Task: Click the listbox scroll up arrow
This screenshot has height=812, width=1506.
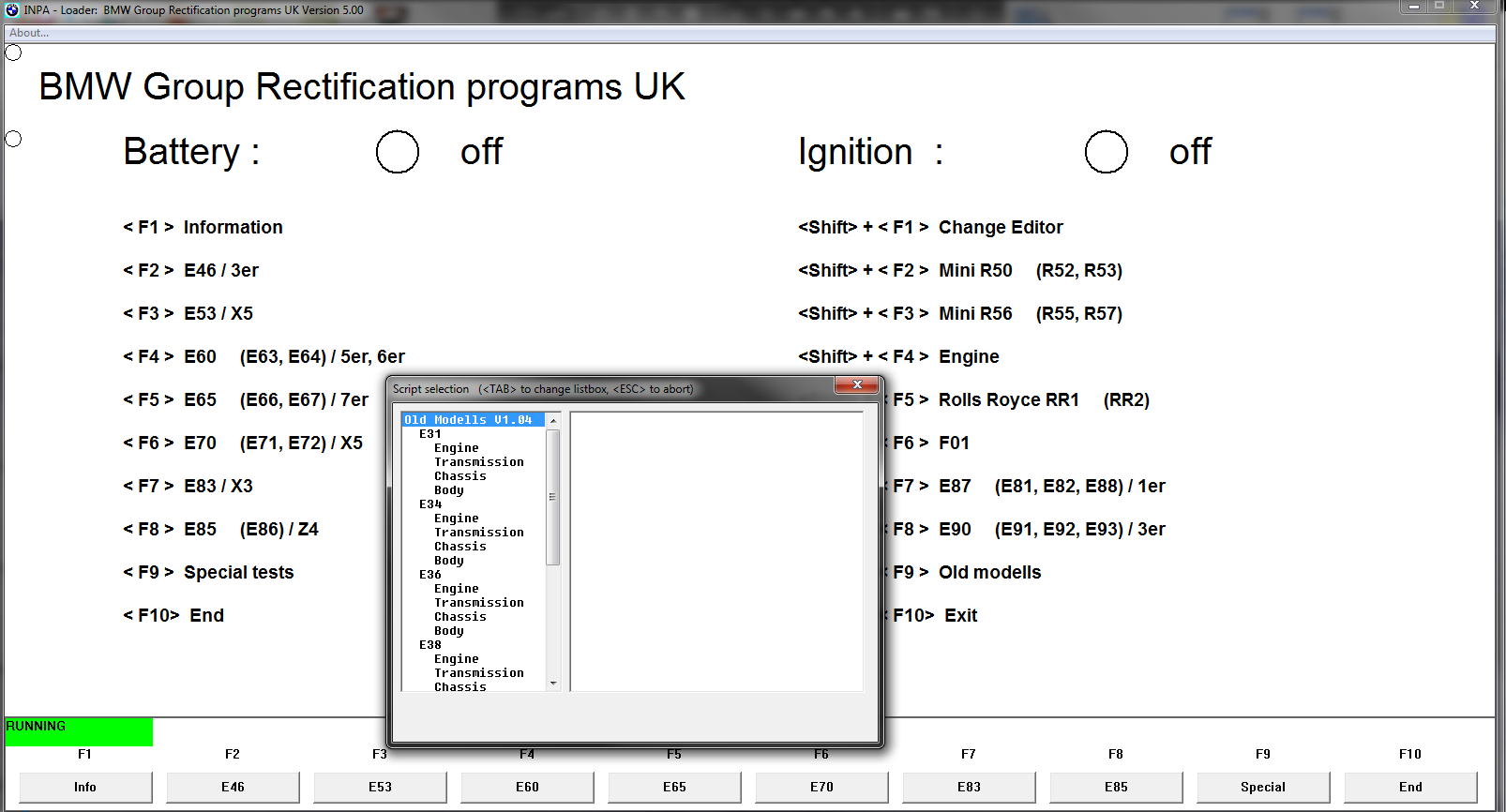Action: pos(553,420)
